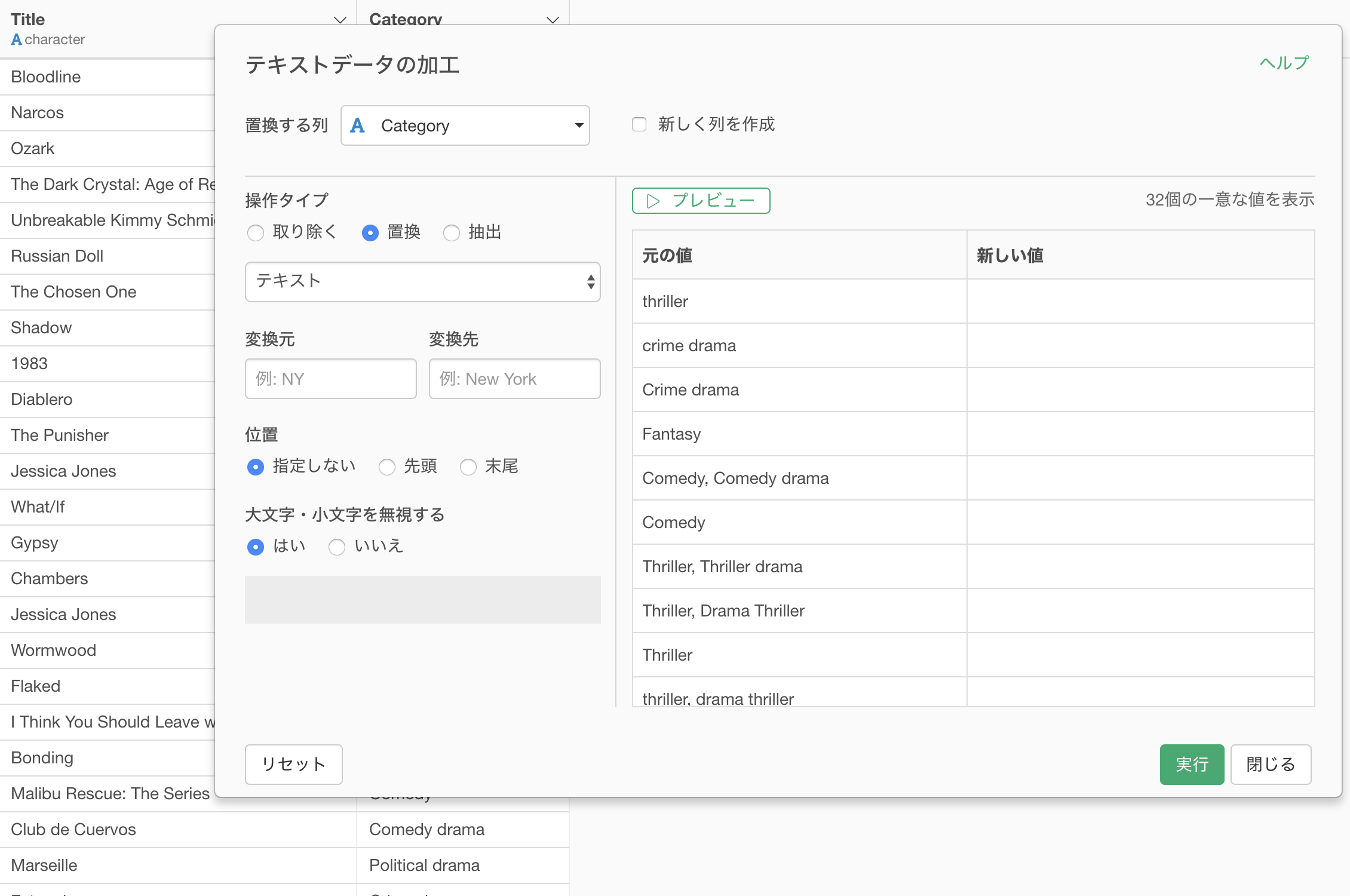Image resolution: width=1350 pixels, height=896 pixels.
Task: Select the Fantasy value row
Action: pos(973,434)
